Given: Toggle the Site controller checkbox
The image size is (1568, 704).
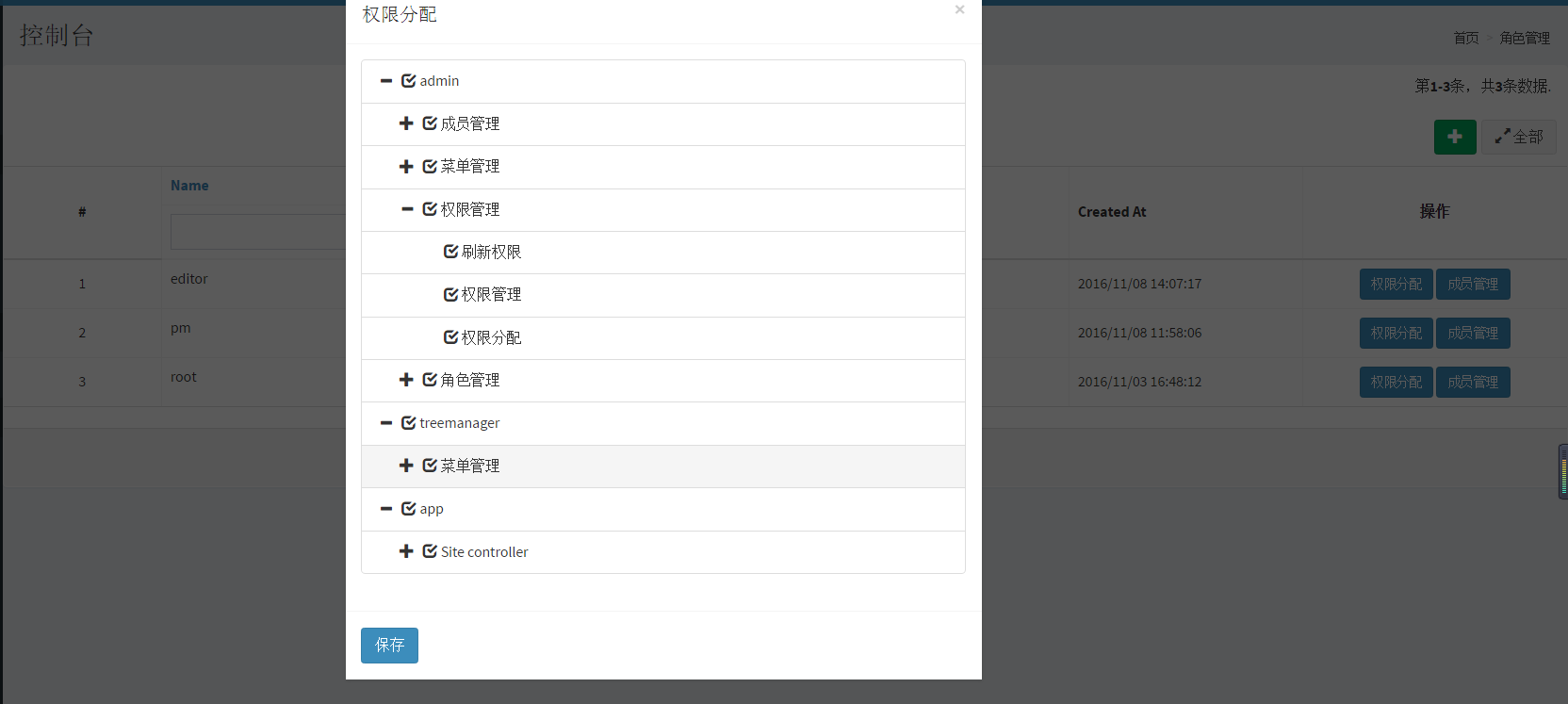Looking at the screenshot, I should coord(430,551).
